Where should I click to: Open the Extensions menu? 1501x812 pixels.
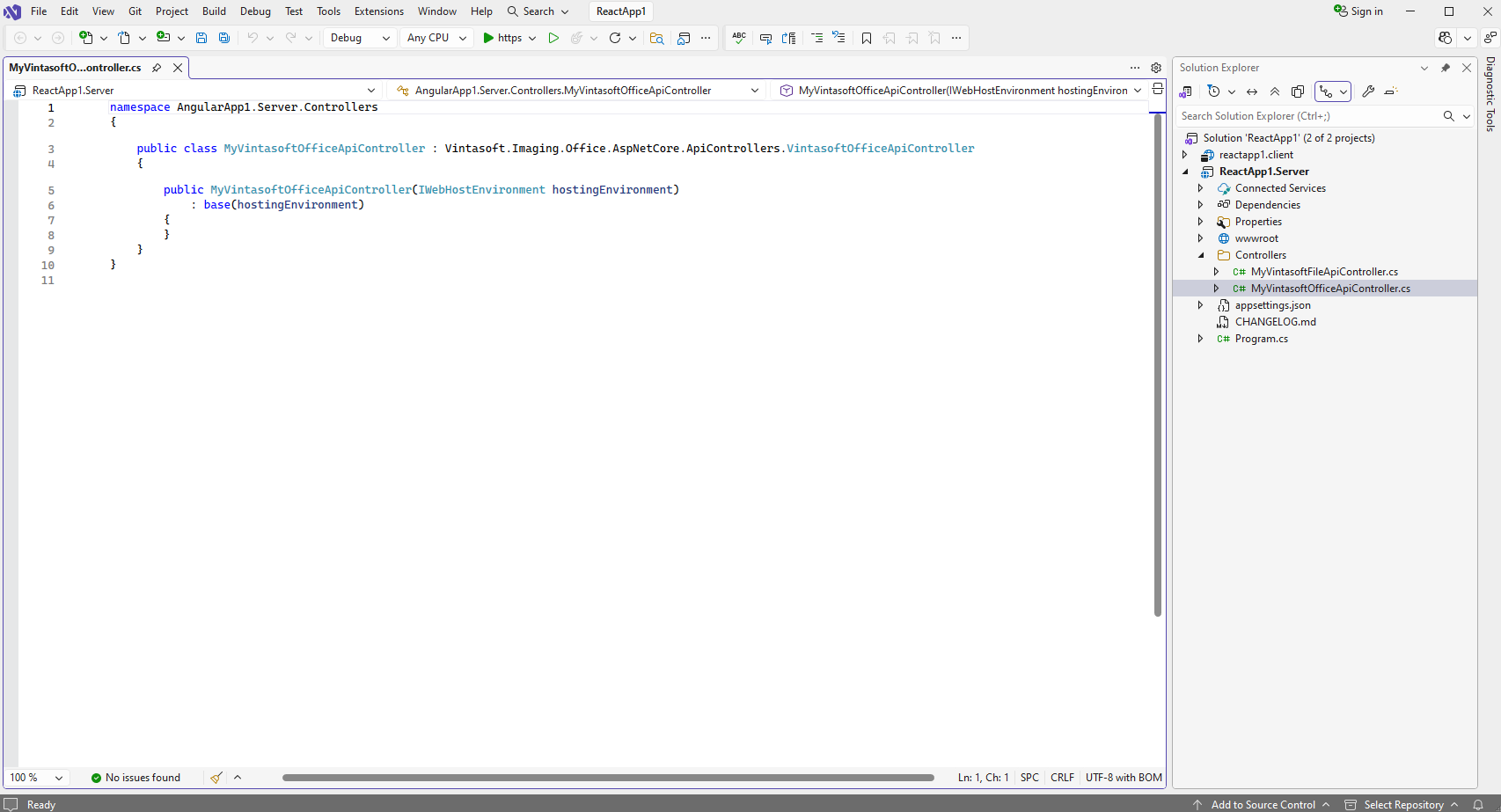[x=378, y=11]
